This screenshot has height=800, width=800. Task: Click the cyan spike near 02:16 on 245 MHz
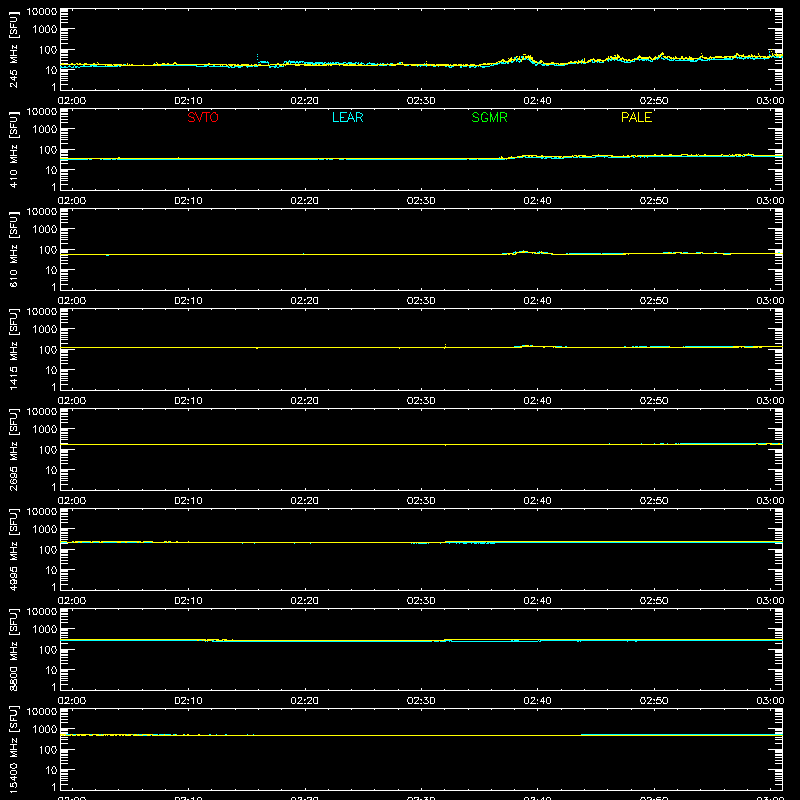[257, 57]
